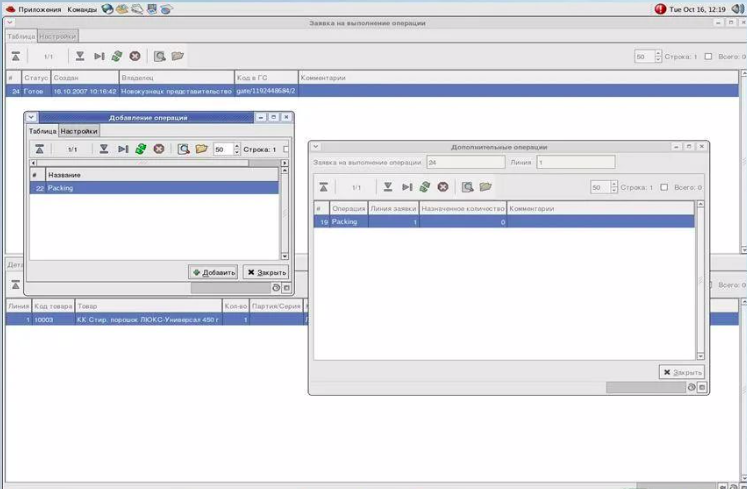This screenshot has height=489, width=747.
Task: Open the Команды menu
Action: pyautogui.click(x=82, y=9)
